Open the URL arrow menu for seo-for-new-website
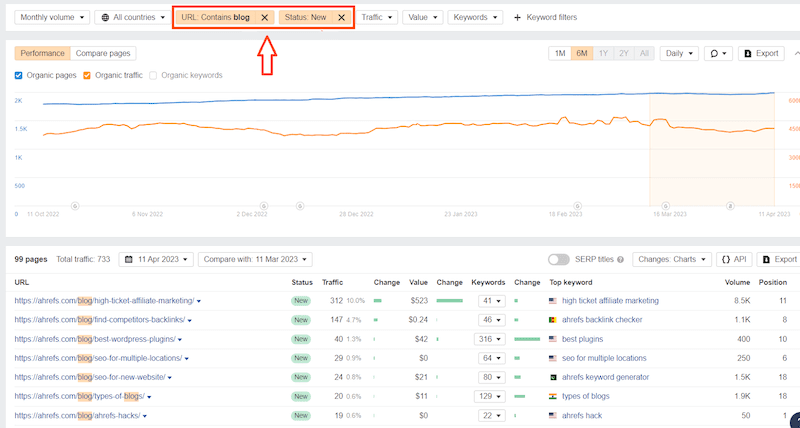Screen dimensions: 800x428 pos(170,378)
